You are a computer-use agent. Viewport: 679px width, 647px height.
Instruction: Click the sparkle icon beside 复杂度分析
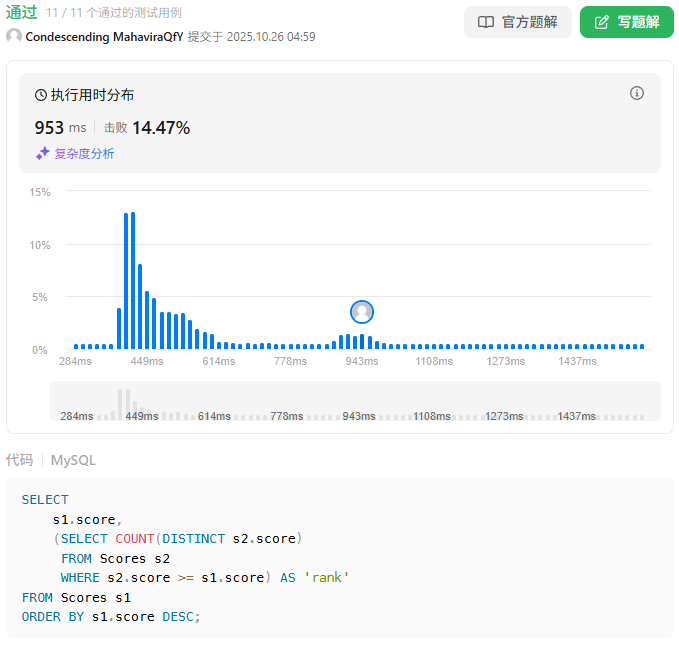pos(43,154)
